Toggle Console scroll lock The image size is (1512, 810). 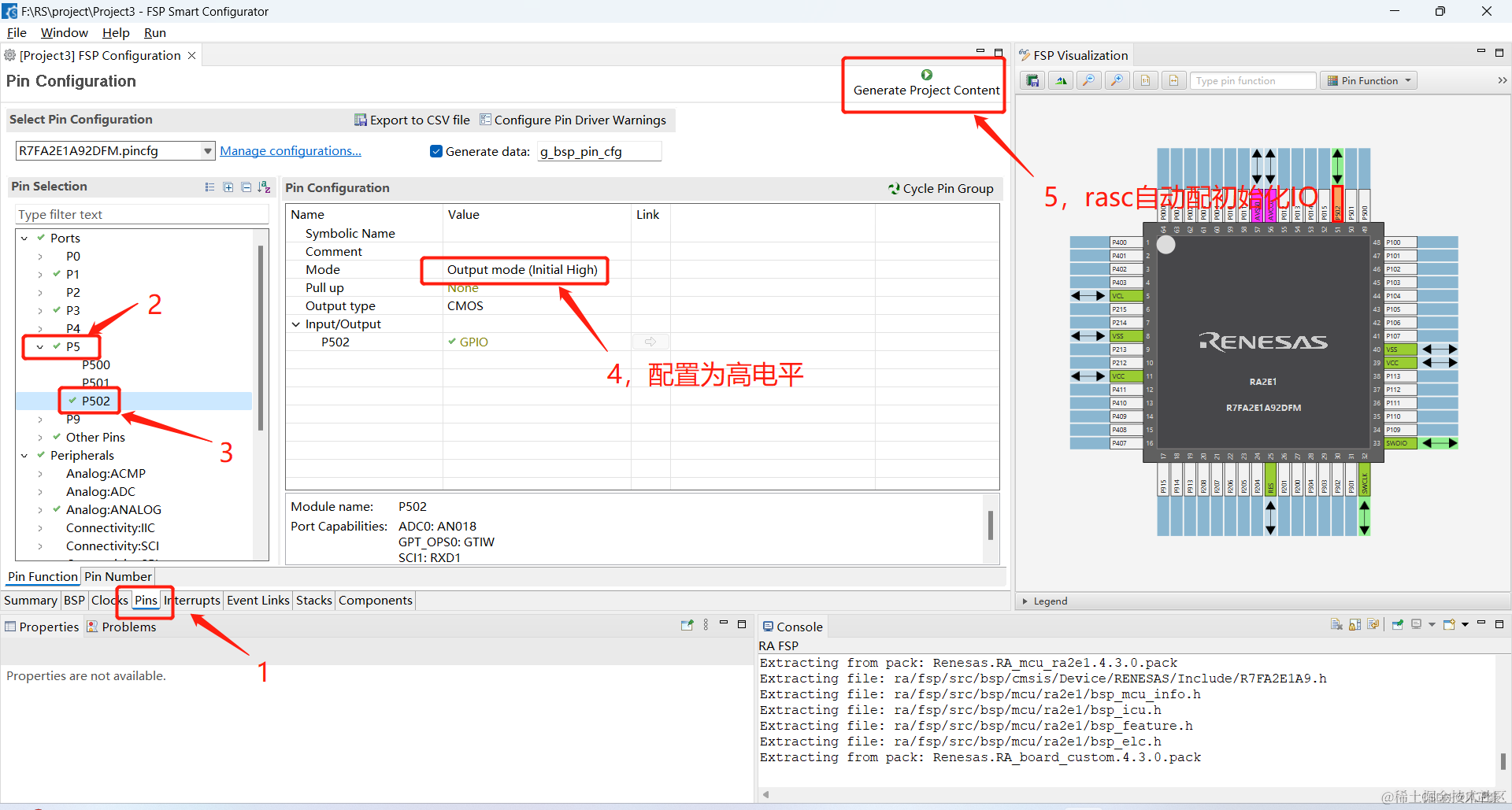[1354, 625]
